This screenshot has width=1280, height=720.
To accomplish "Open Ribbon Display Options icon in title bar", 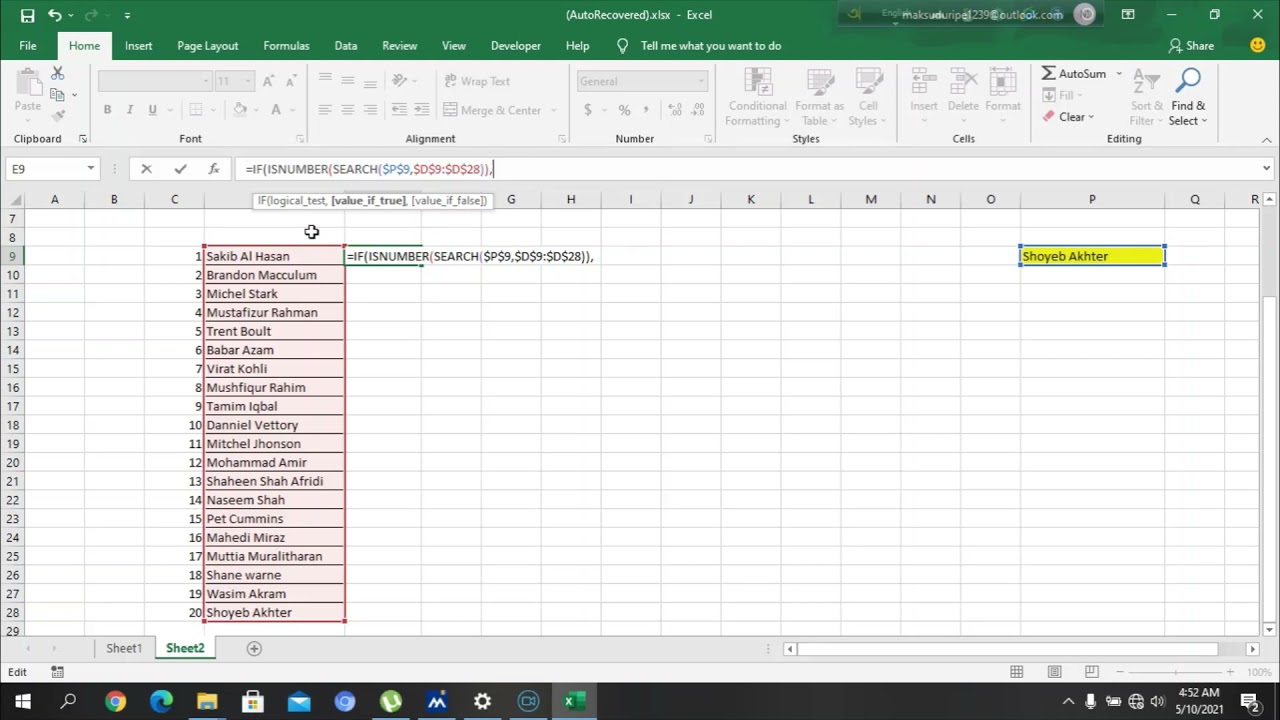I will tap(1128, 15).
